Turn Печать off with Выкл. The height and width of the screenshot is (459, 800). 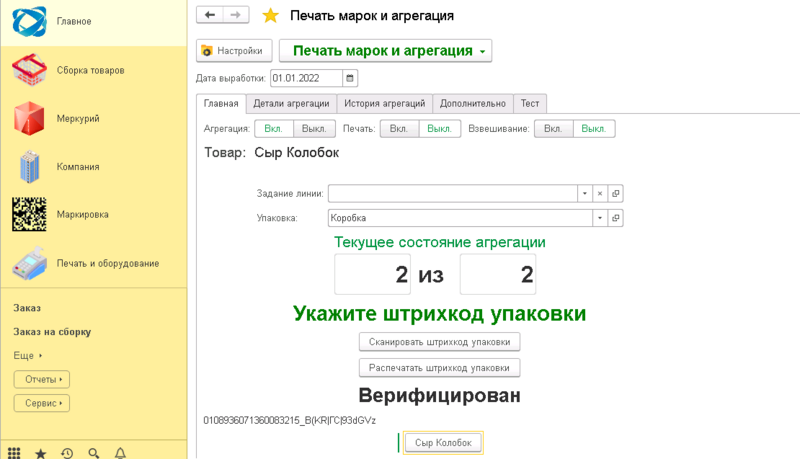click(x=440, y=129)
